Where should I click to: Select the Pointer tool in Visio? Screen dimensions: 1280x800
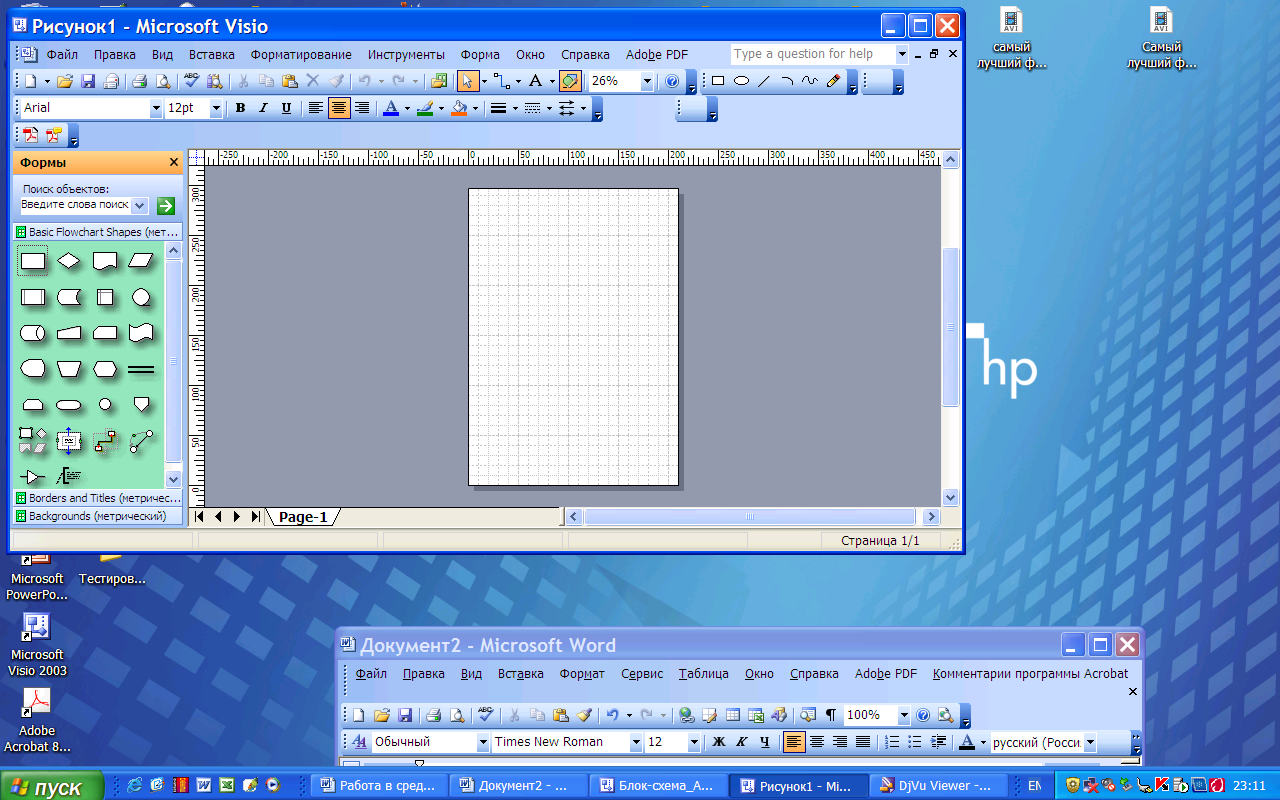coord(466,81)
